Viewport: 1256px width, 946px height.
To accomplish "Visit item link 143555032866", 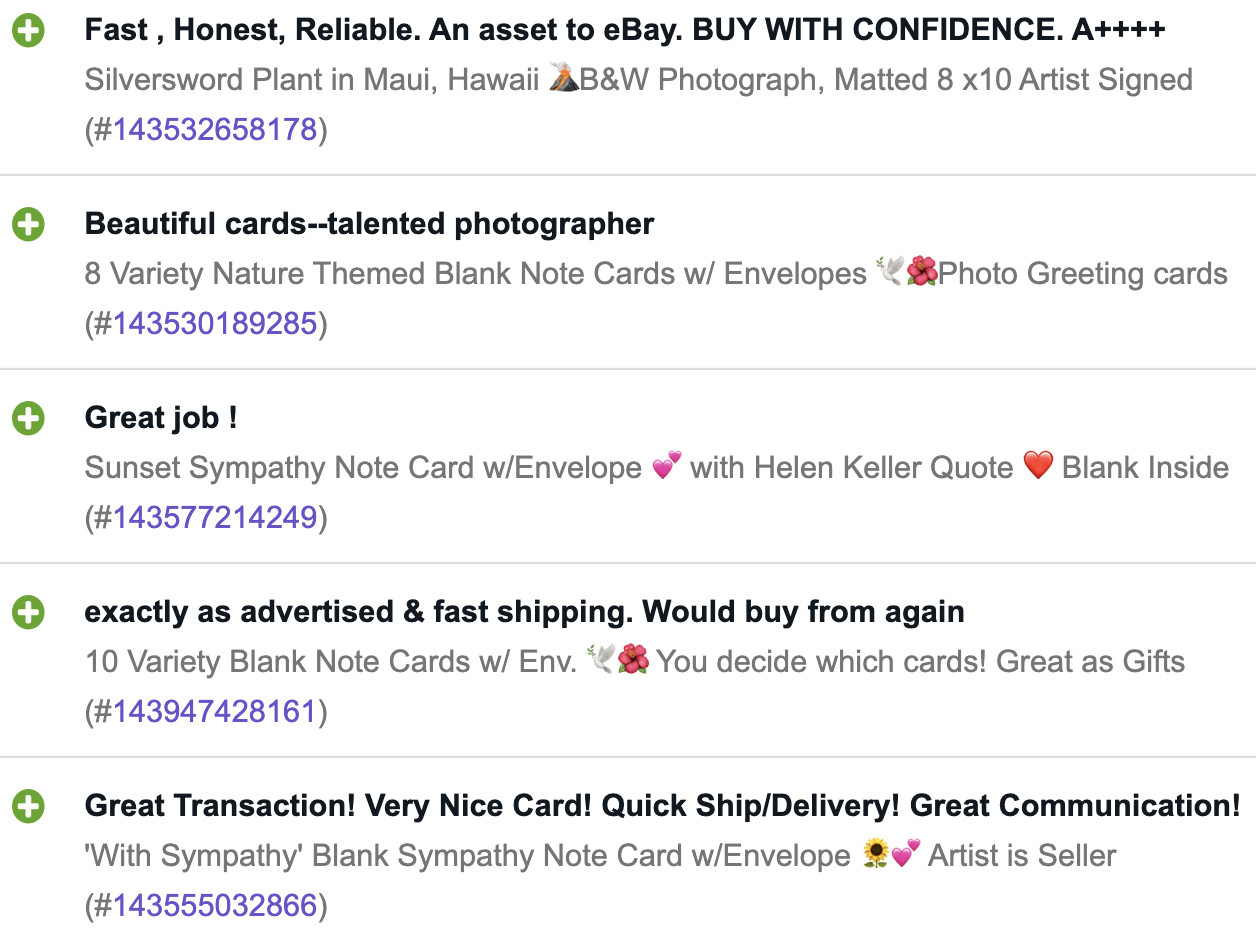I will pyautogui.click(x=215, y=906).
